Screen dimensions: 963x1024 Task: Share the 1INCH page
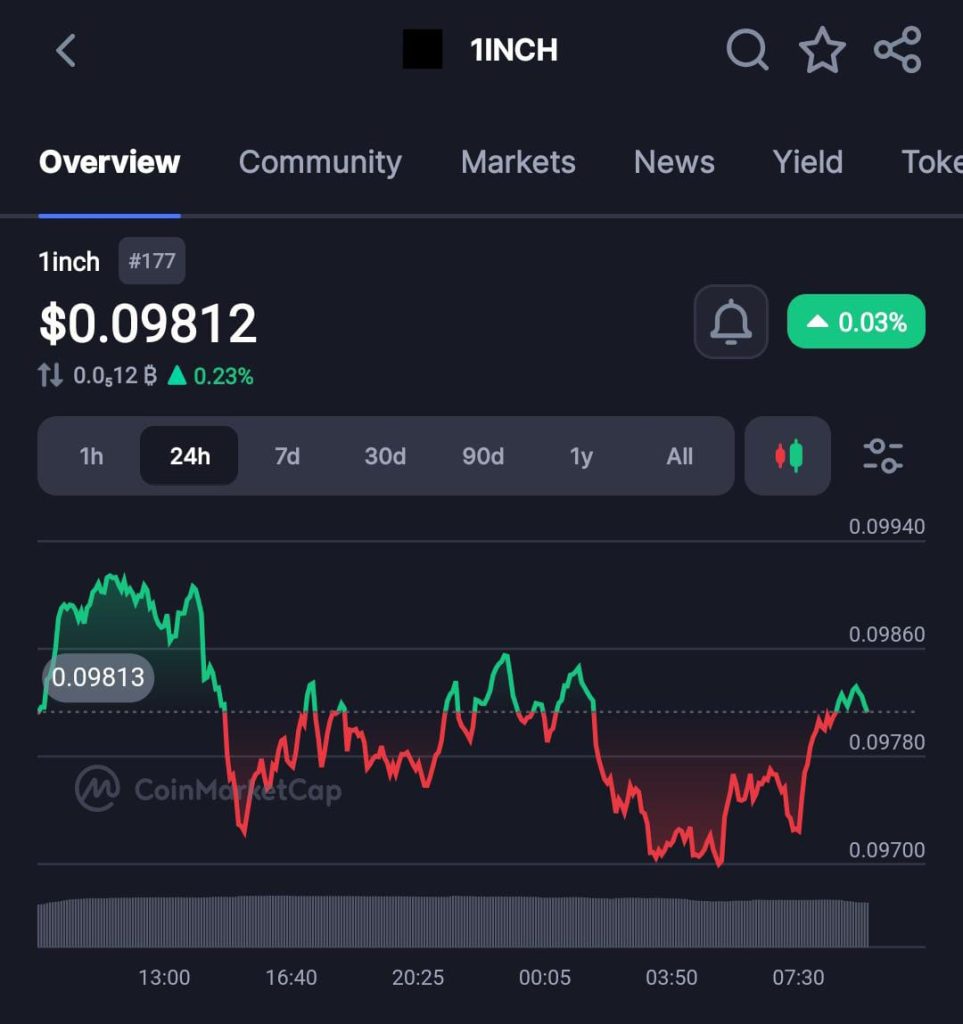898,50
